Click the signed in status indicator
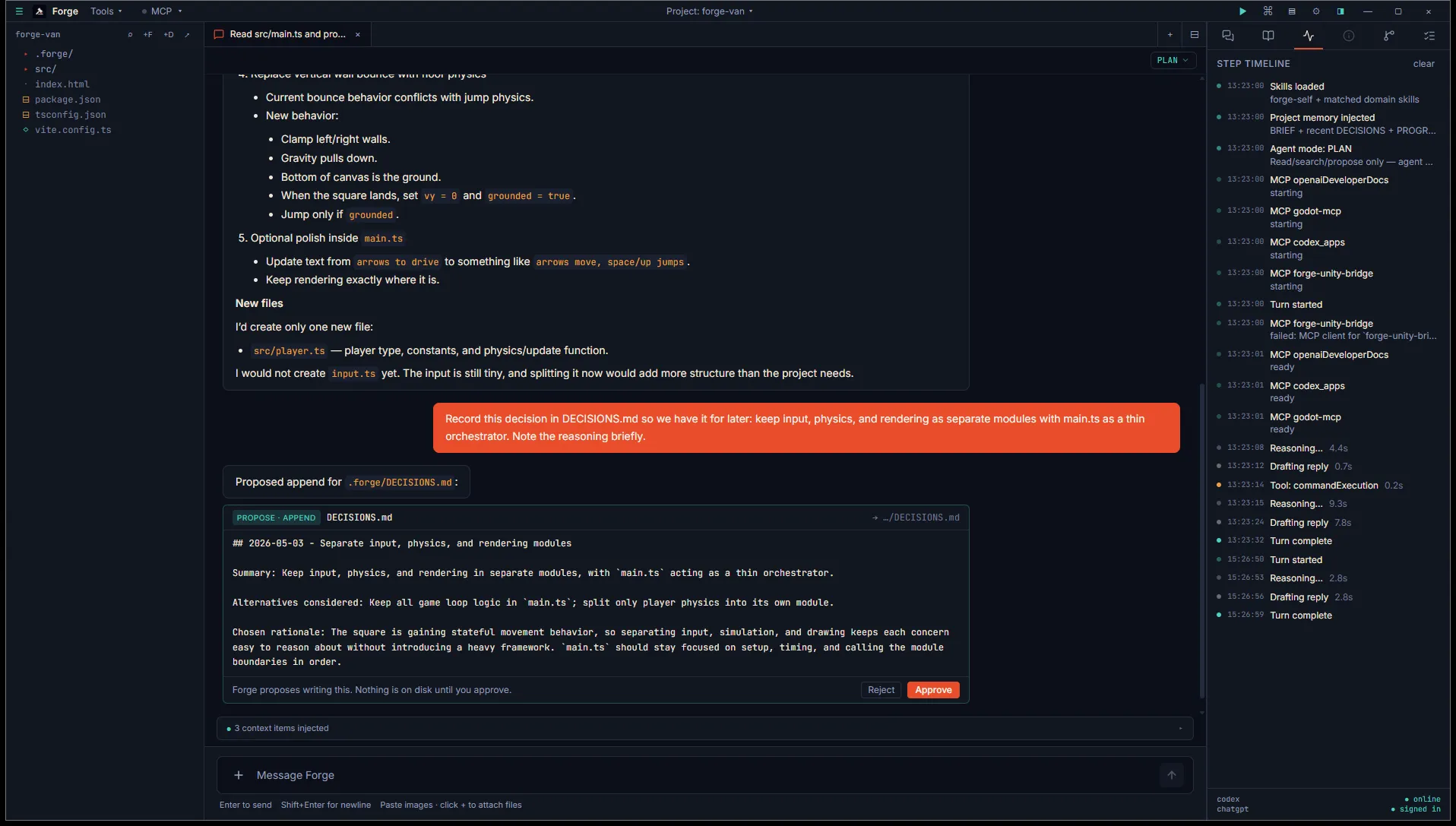 click(1415, 809)
